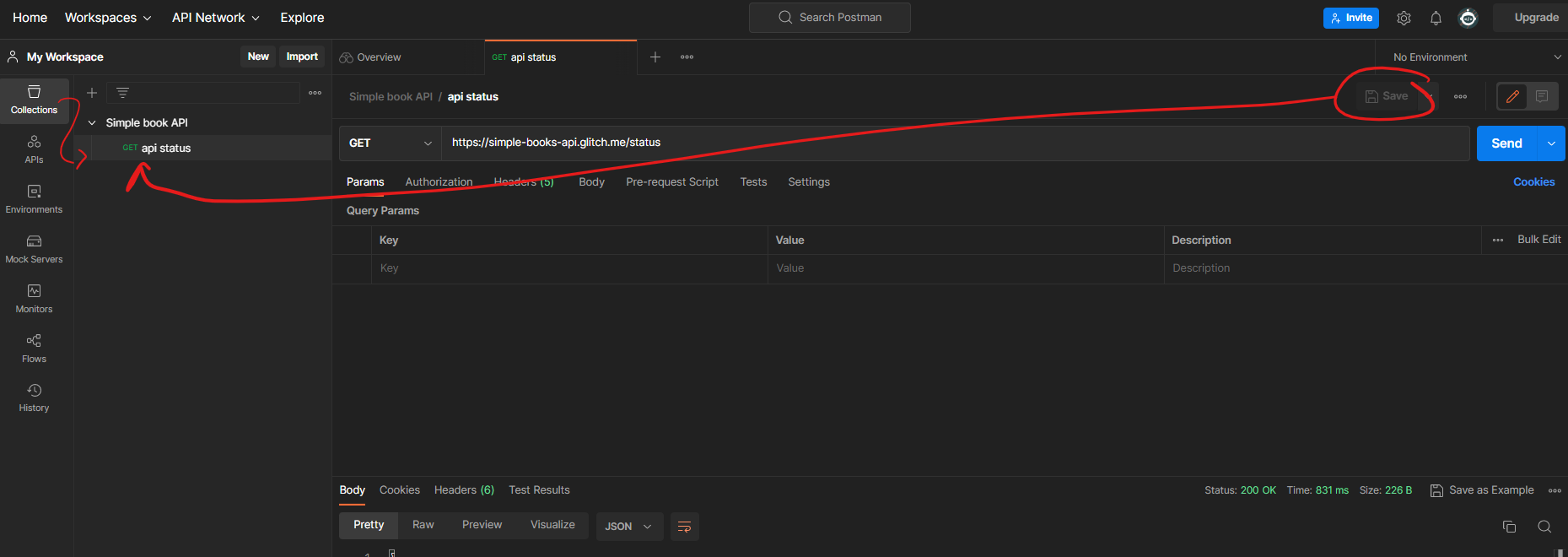
Task: Open the Send button arrow dropdown
Action: click(1551, 143)
